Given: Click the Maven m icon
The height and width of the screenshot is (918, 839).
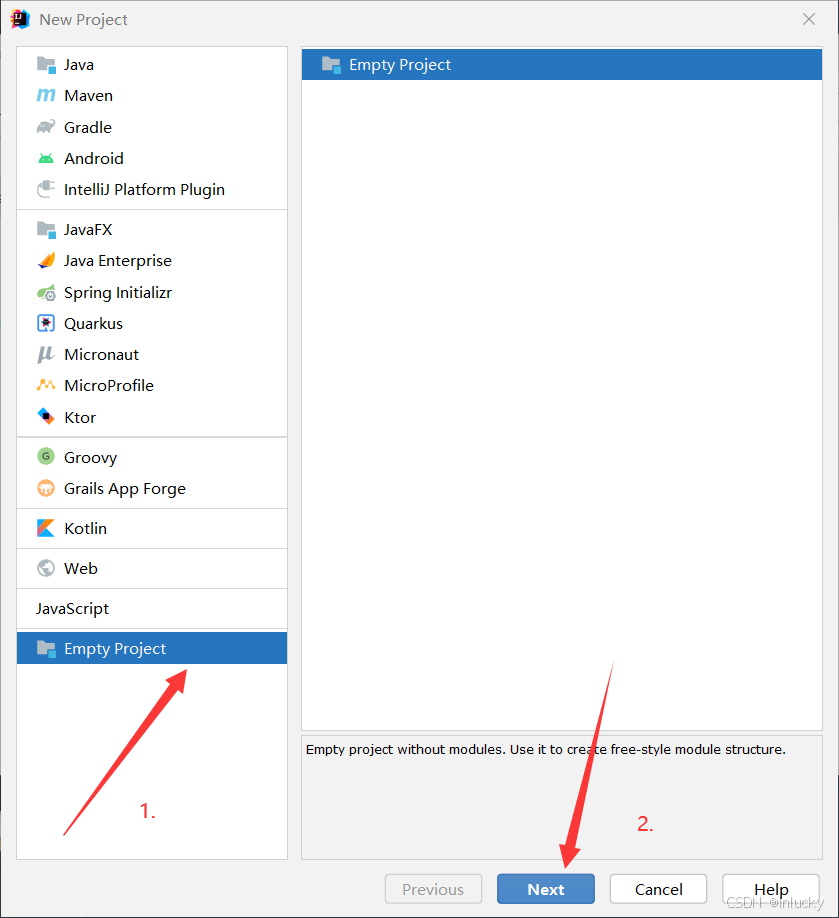Looking at the screenshot, I should click(x=46, y=95).
